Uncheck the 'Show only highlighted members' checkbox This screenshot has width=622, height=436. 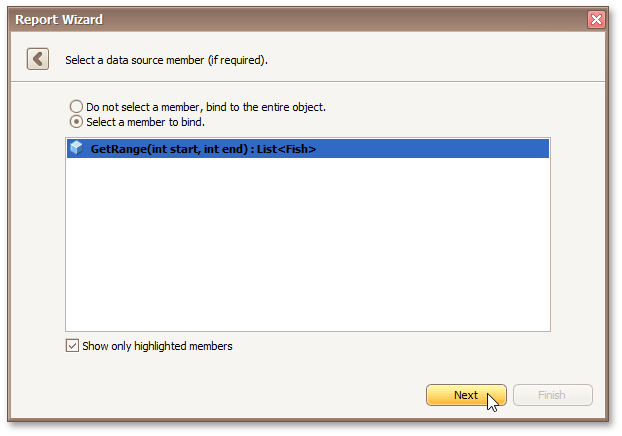point(72,346)
